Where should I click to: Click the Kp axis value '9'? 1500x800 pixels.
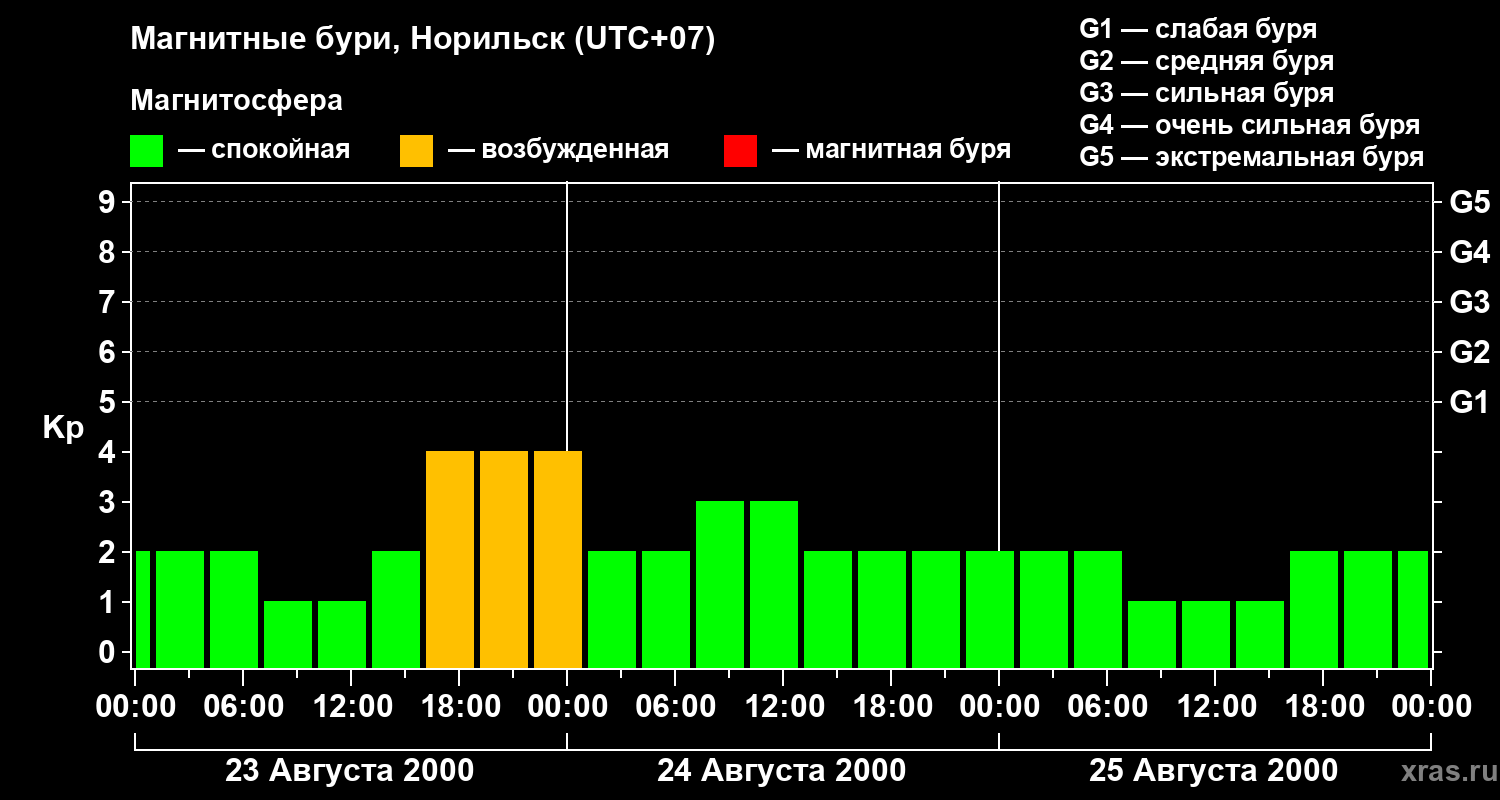(109, 203)
